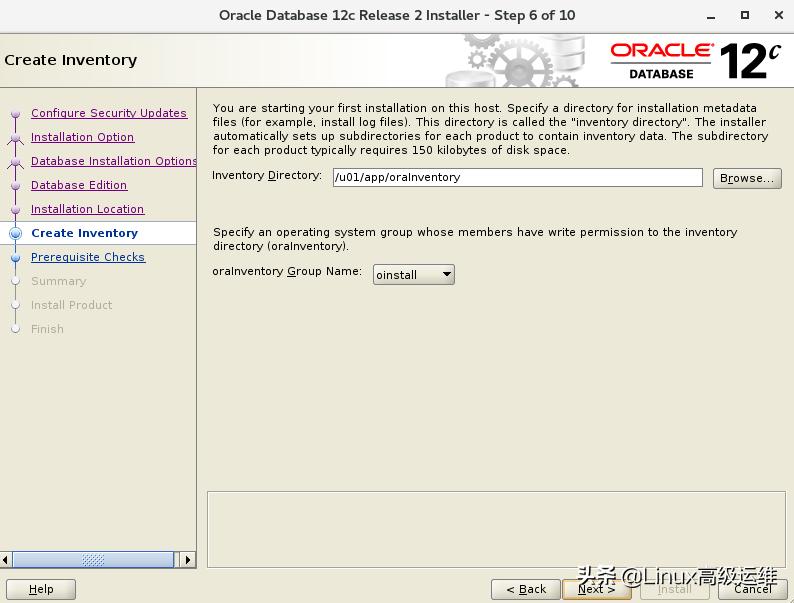Maximize the installer window
Screen dimensions: 794x603
point(744,15)
